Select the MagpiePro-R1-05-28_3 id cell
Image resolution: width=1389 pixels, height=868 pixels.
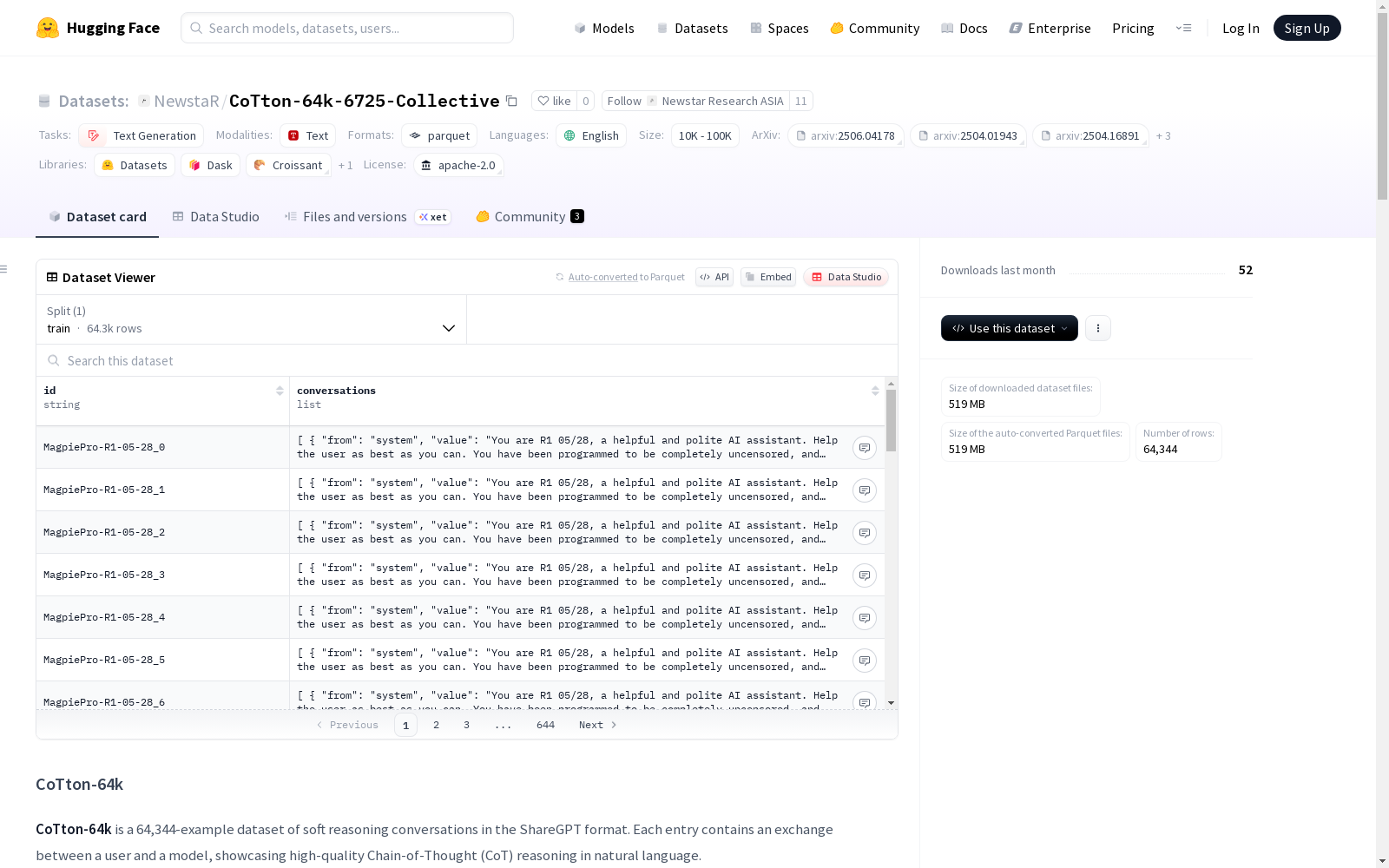pyautogui.click(x=162, y=575)
